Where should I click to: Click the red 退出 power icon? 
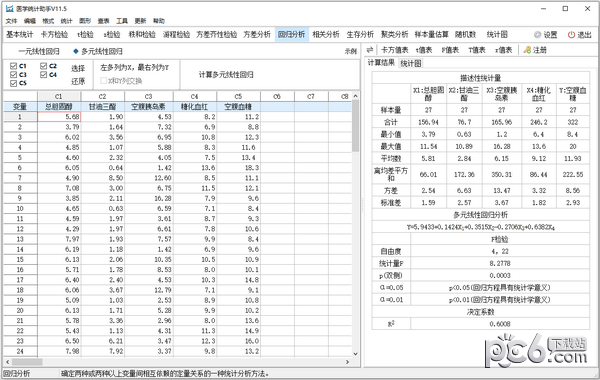[571, 35]
